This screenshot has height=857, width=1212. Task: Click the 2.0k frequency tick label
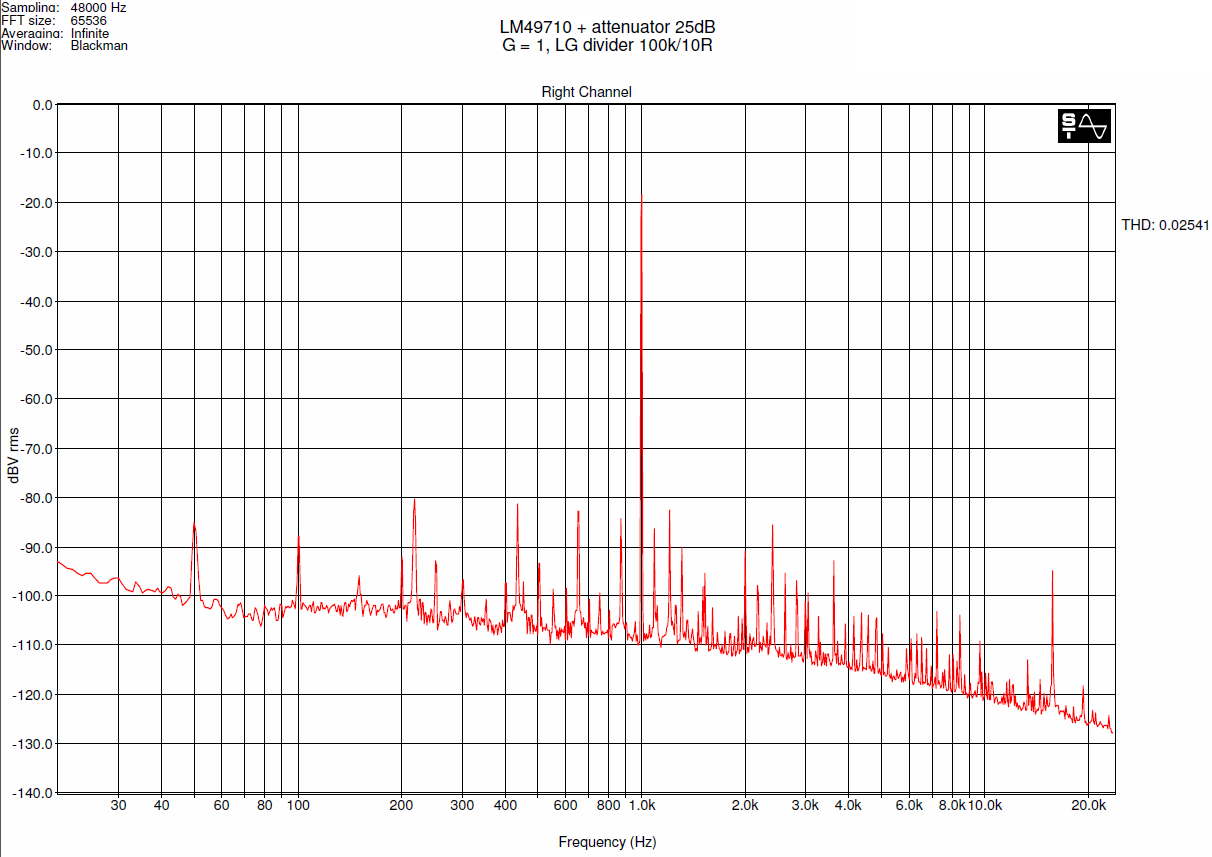745,805
